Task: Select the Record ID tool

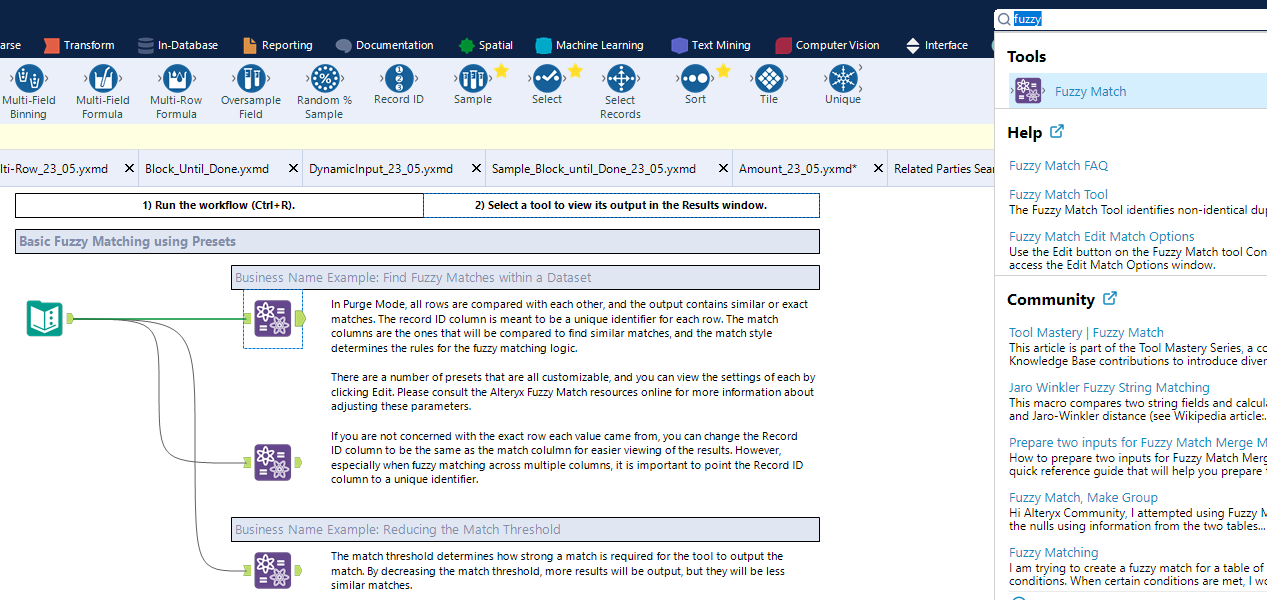Action: [398, 80]
